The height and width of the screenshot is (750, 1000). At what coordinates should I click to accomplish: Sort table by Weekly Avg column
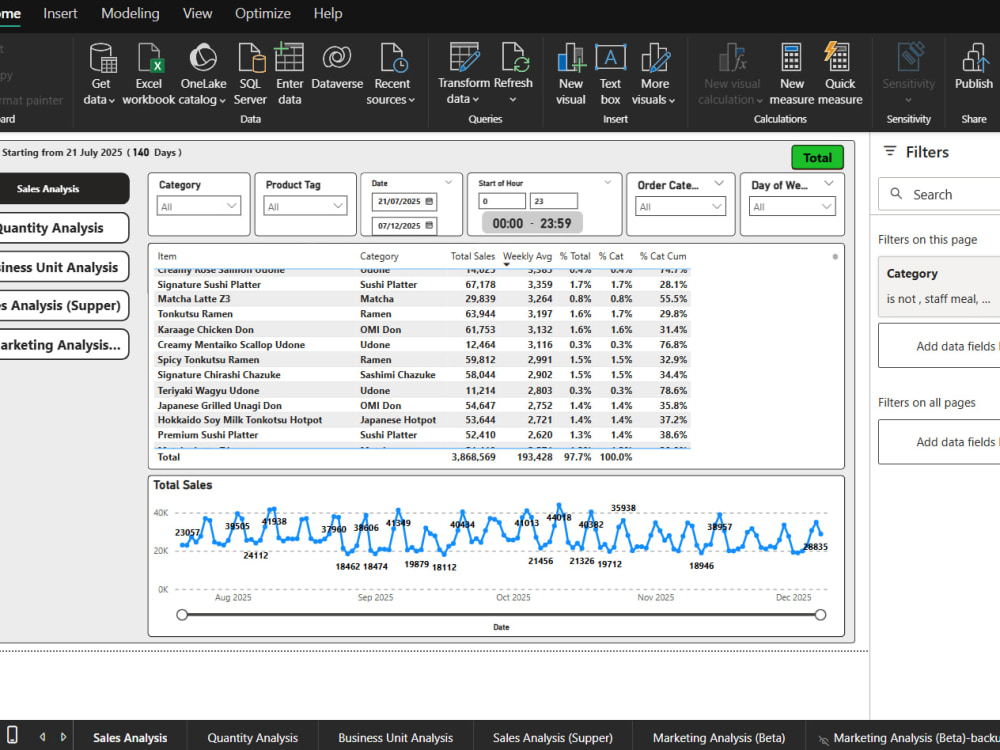527,256
